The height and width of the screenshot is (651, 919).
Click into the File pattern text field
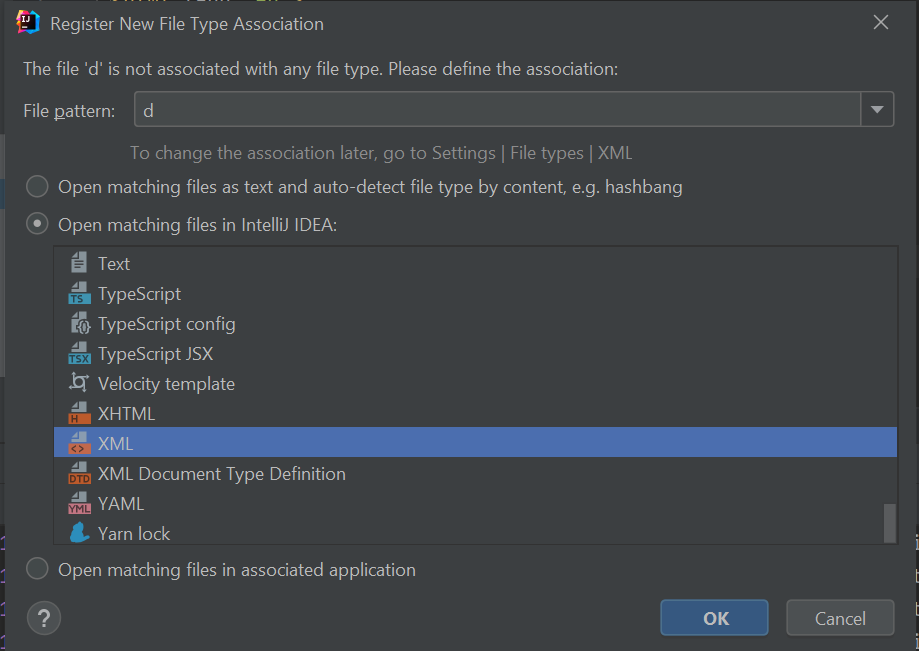498,110
